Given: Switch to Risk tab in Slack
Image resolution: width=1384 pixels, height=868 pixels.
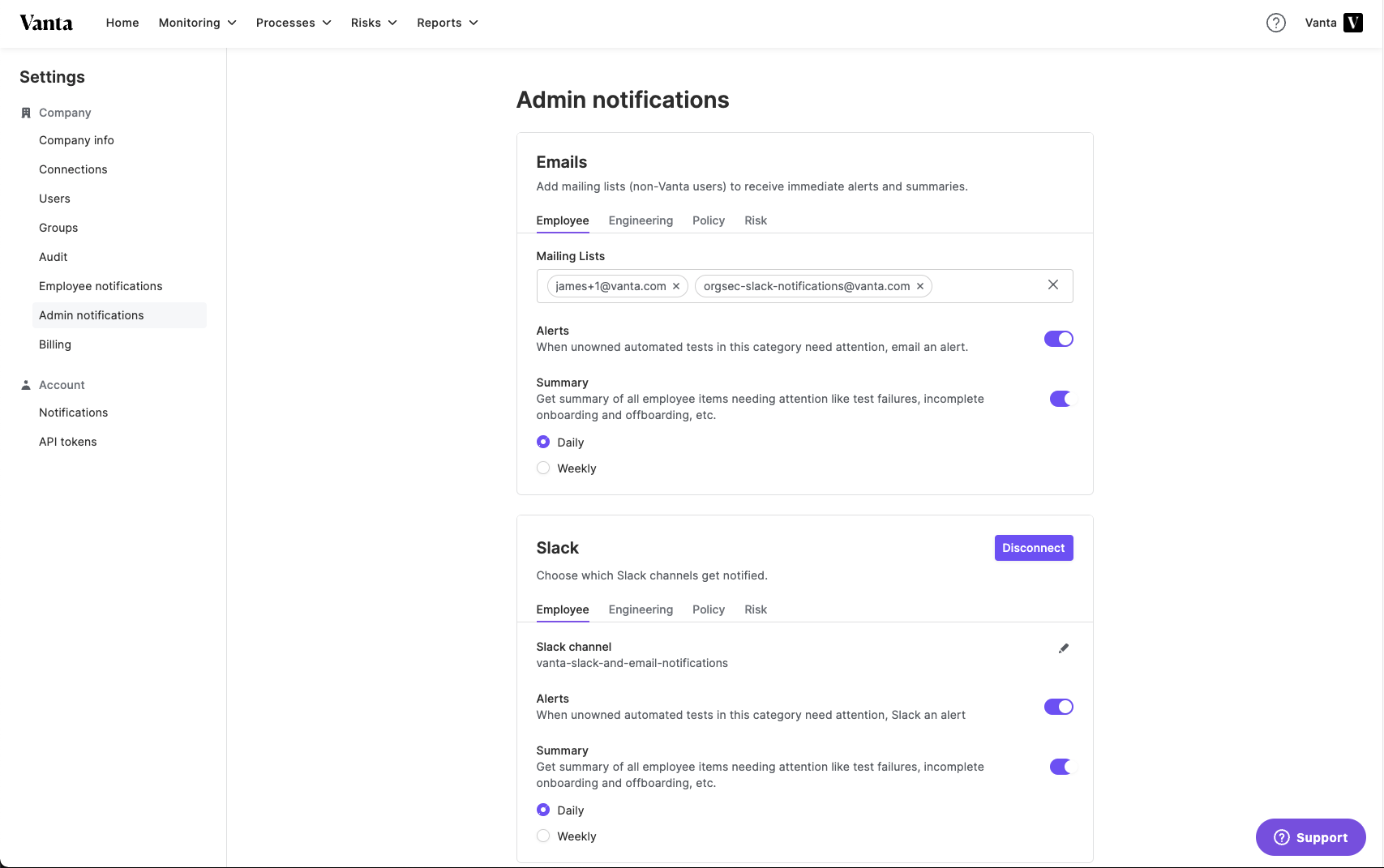Looking at the screenshot, I should tap(756, 609).
